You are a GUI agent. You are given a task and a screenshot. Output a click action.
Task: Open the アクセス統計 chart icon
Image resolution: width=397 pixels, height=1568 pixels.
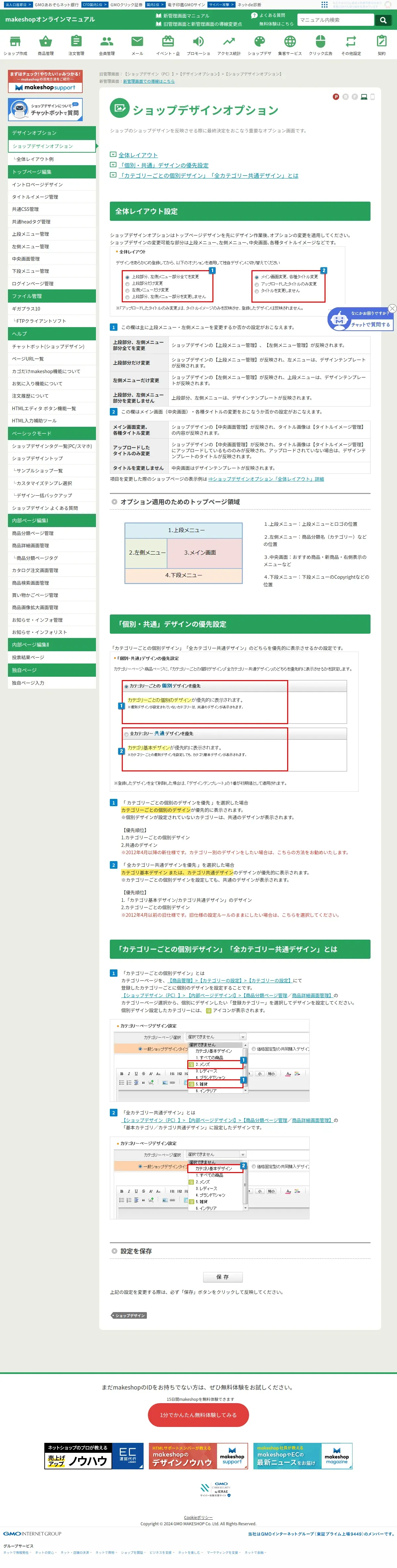pyautogui.click(x=229, y=42)
